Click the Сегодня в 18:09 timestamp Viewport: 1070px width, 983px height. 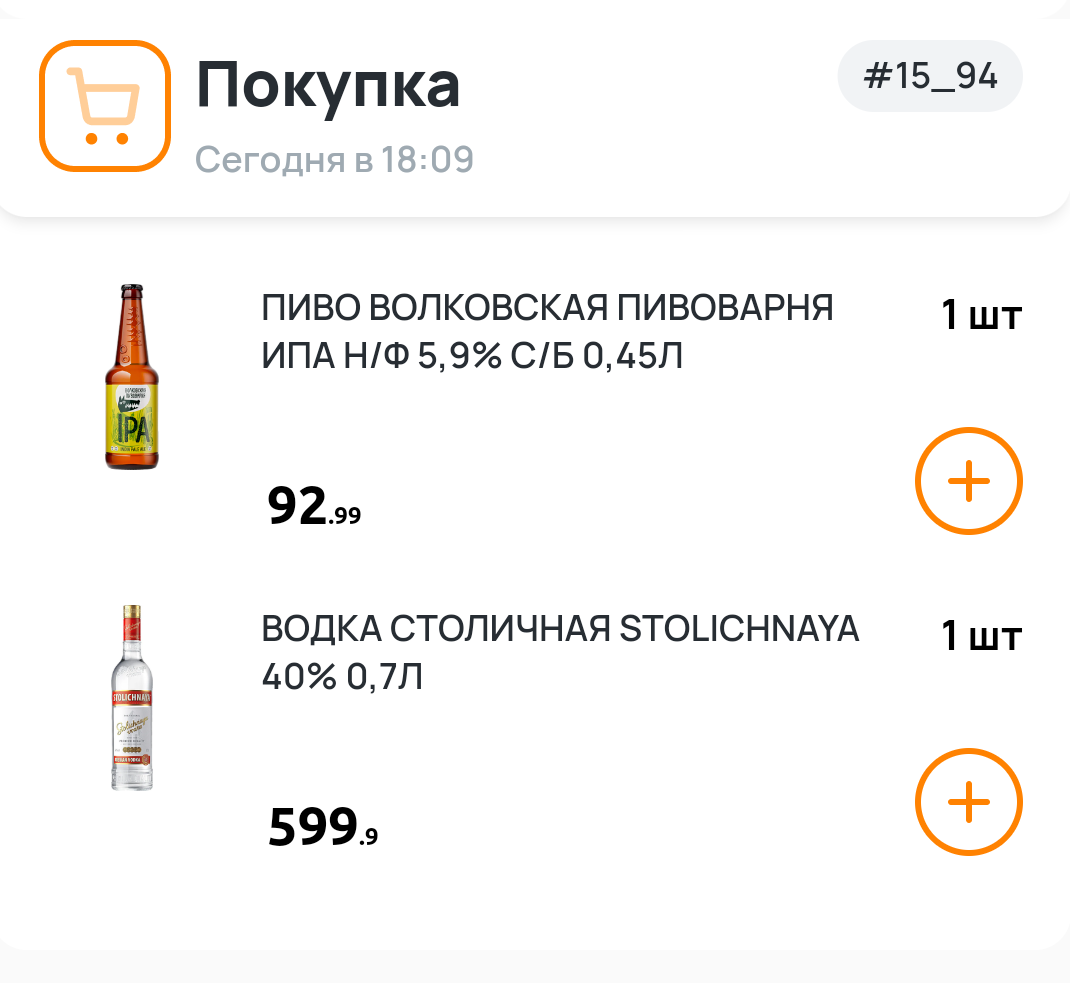point(334,159)
